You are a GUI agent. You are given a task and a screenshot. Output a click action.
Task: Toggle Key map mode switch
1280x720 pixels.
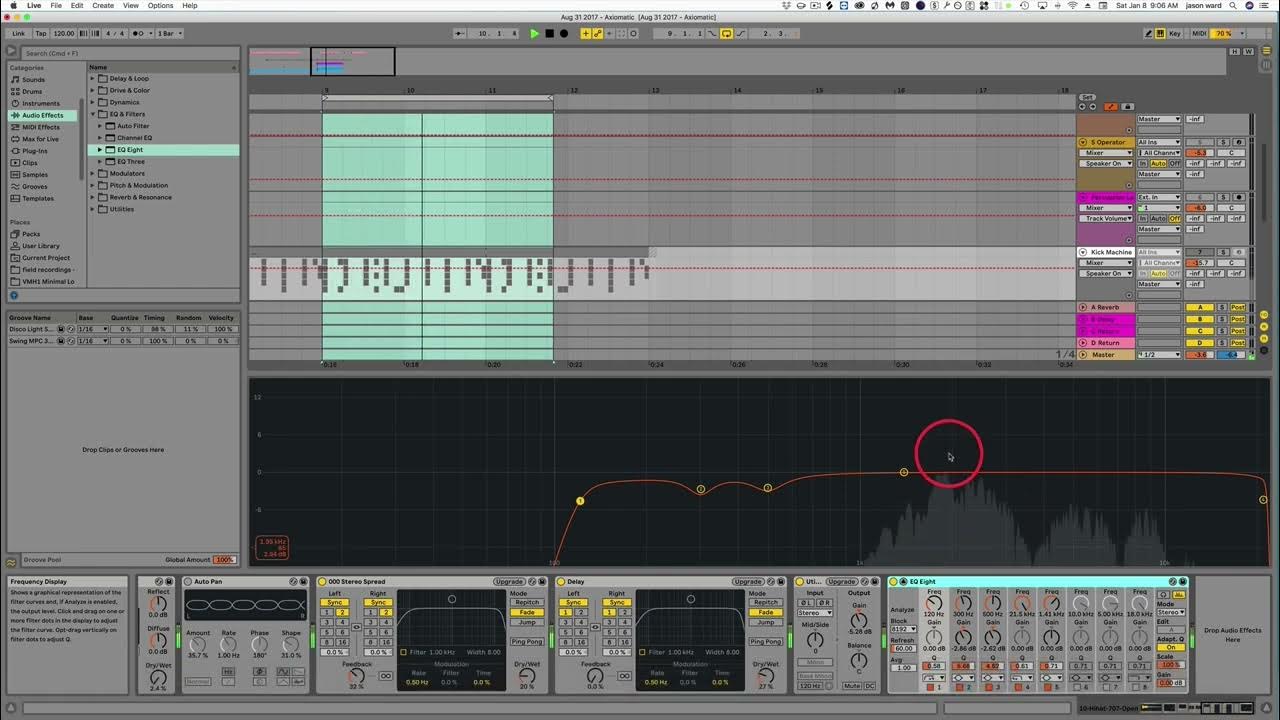coord(1174,33)
